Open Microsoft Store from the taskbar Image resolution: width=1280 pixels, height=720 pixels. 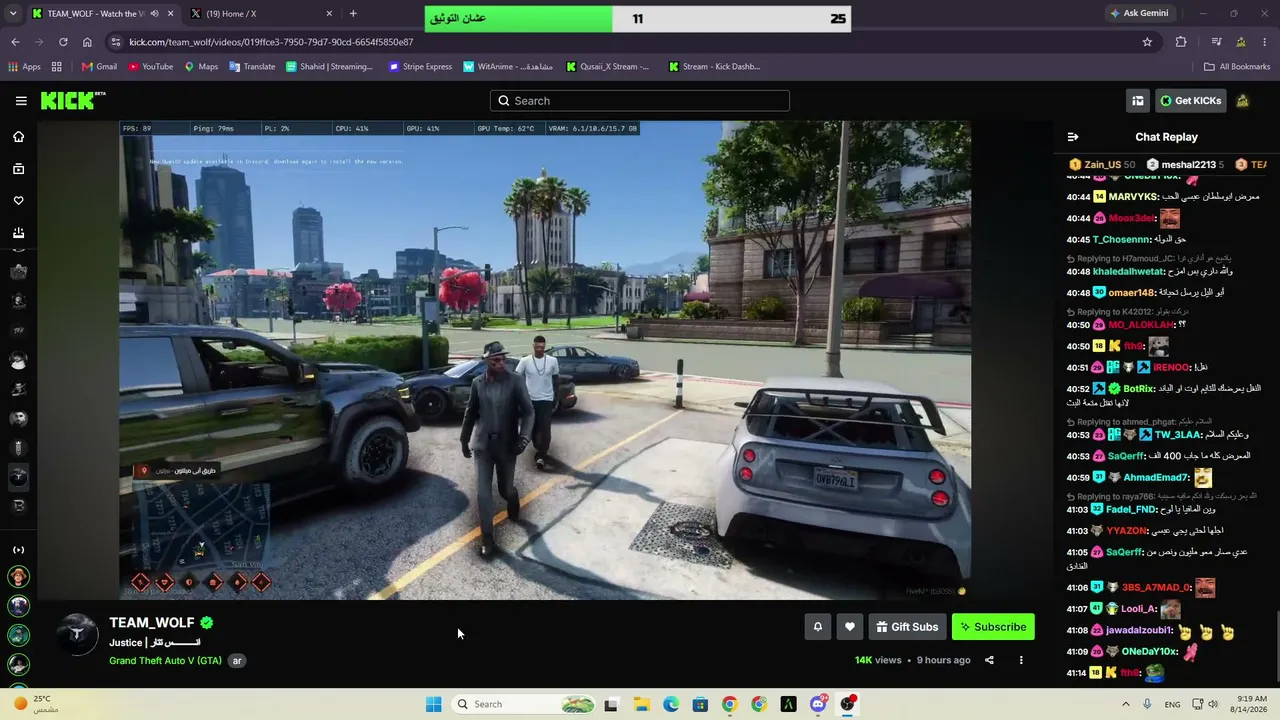[700, 704]
